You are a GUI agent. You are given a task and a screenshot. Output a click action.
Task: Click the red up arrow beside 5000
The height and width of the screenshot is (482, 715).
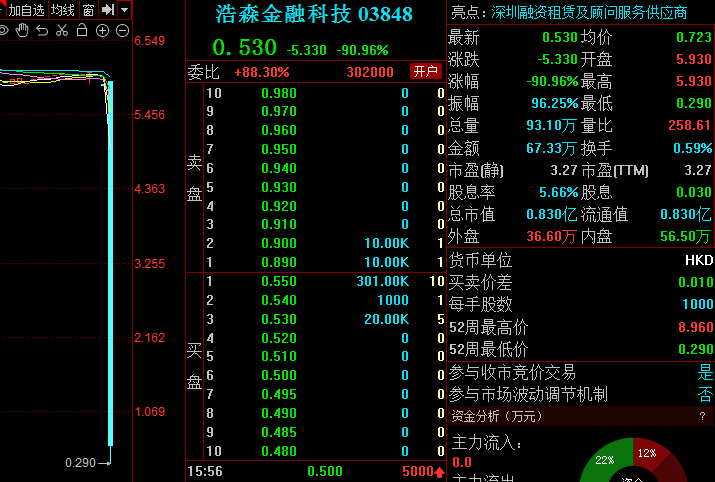(439, 472)
